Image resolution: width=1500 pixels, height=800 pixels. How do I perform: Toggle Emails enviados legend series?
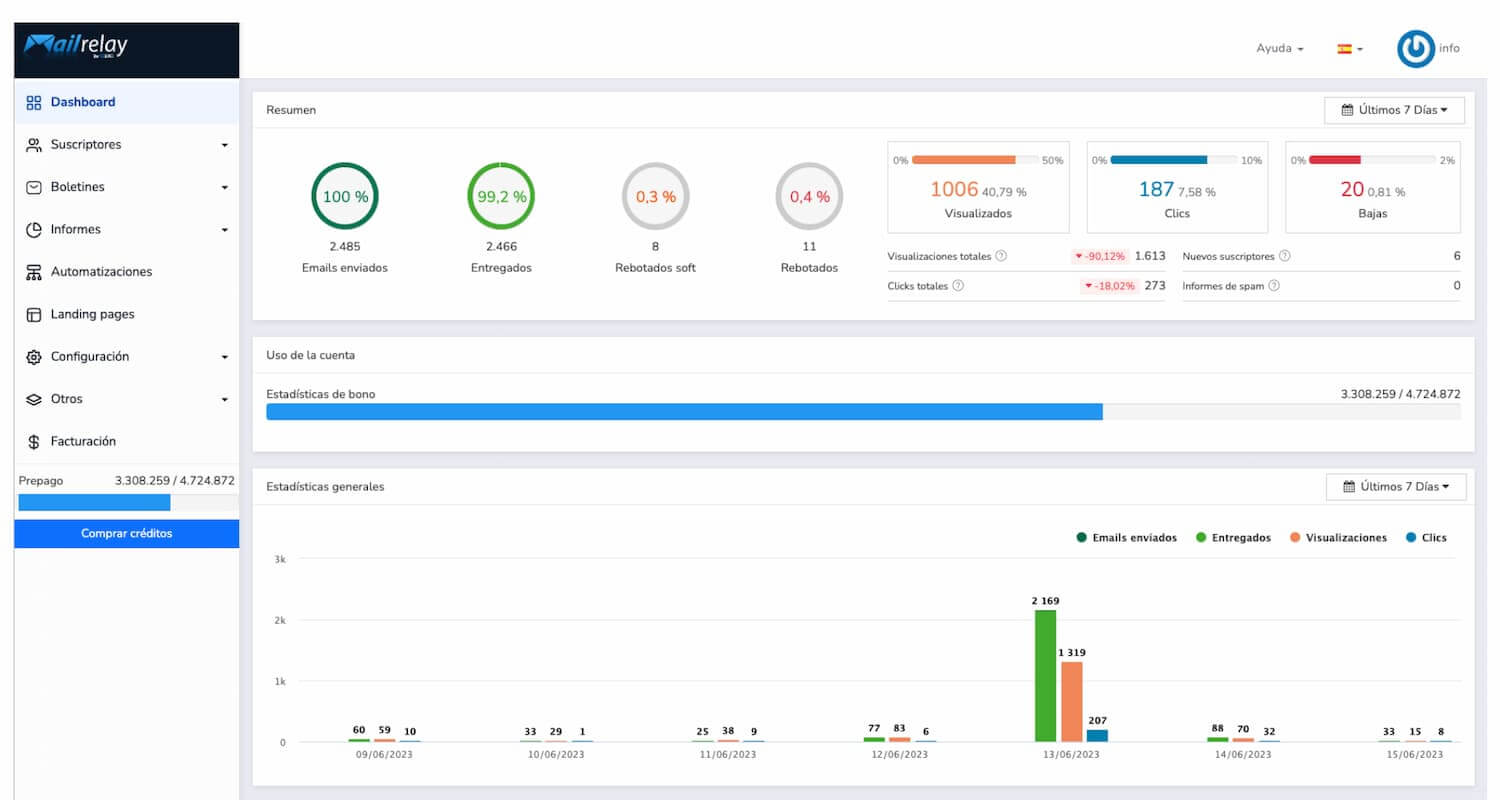pyautogui.click(x=1127, y=538)
